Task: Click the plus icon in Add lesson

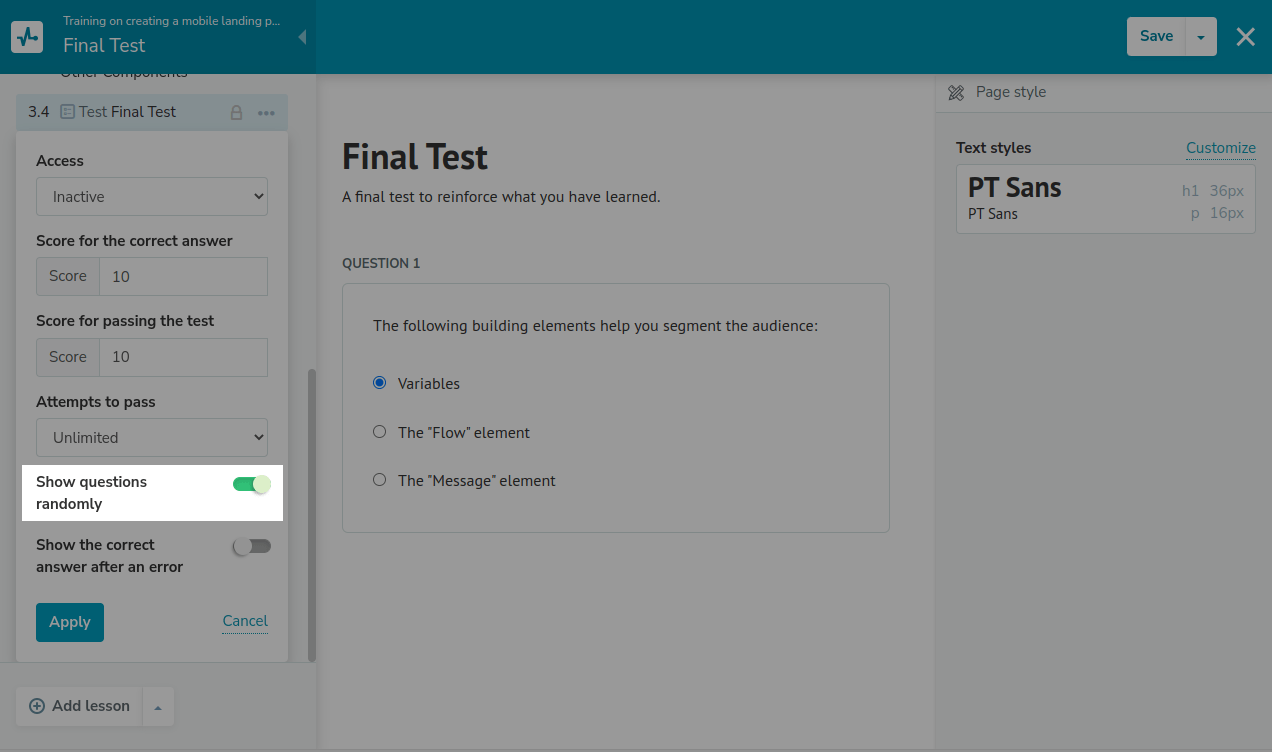Action: pos(37,706)
